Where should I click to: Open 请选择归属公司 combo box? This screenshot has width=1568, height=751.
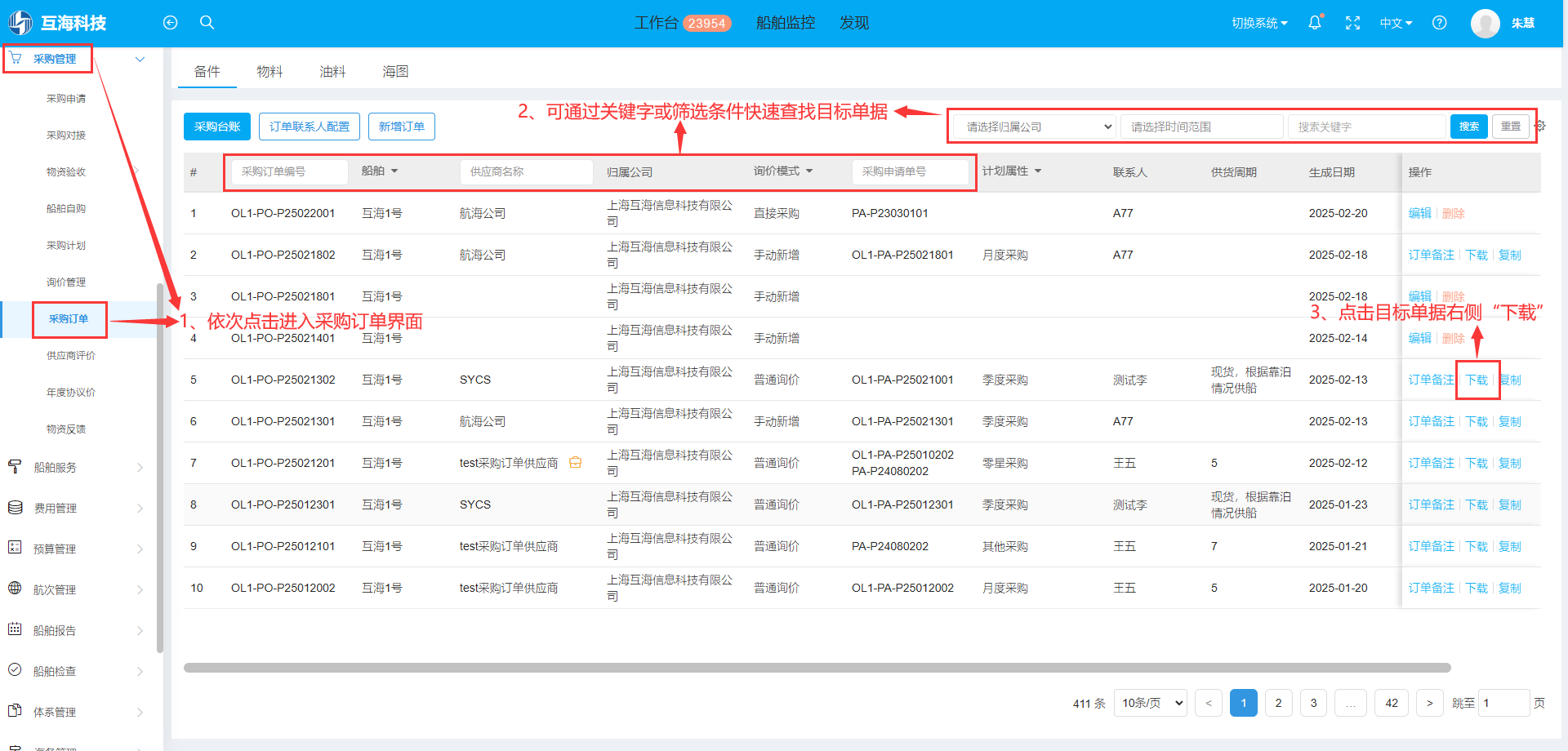pyautogui.click(x=1035, y=127)
